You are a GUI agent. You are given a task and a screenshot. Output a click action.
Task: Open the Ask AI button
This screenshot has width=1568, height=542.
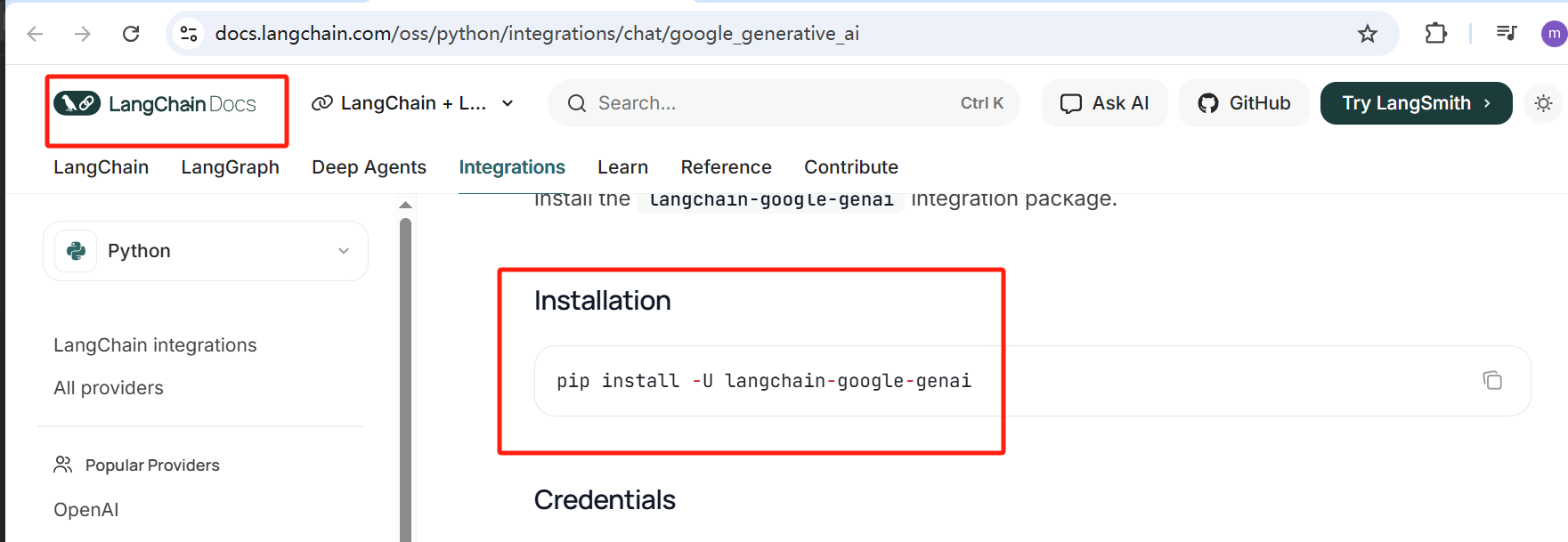[1104, 103]
